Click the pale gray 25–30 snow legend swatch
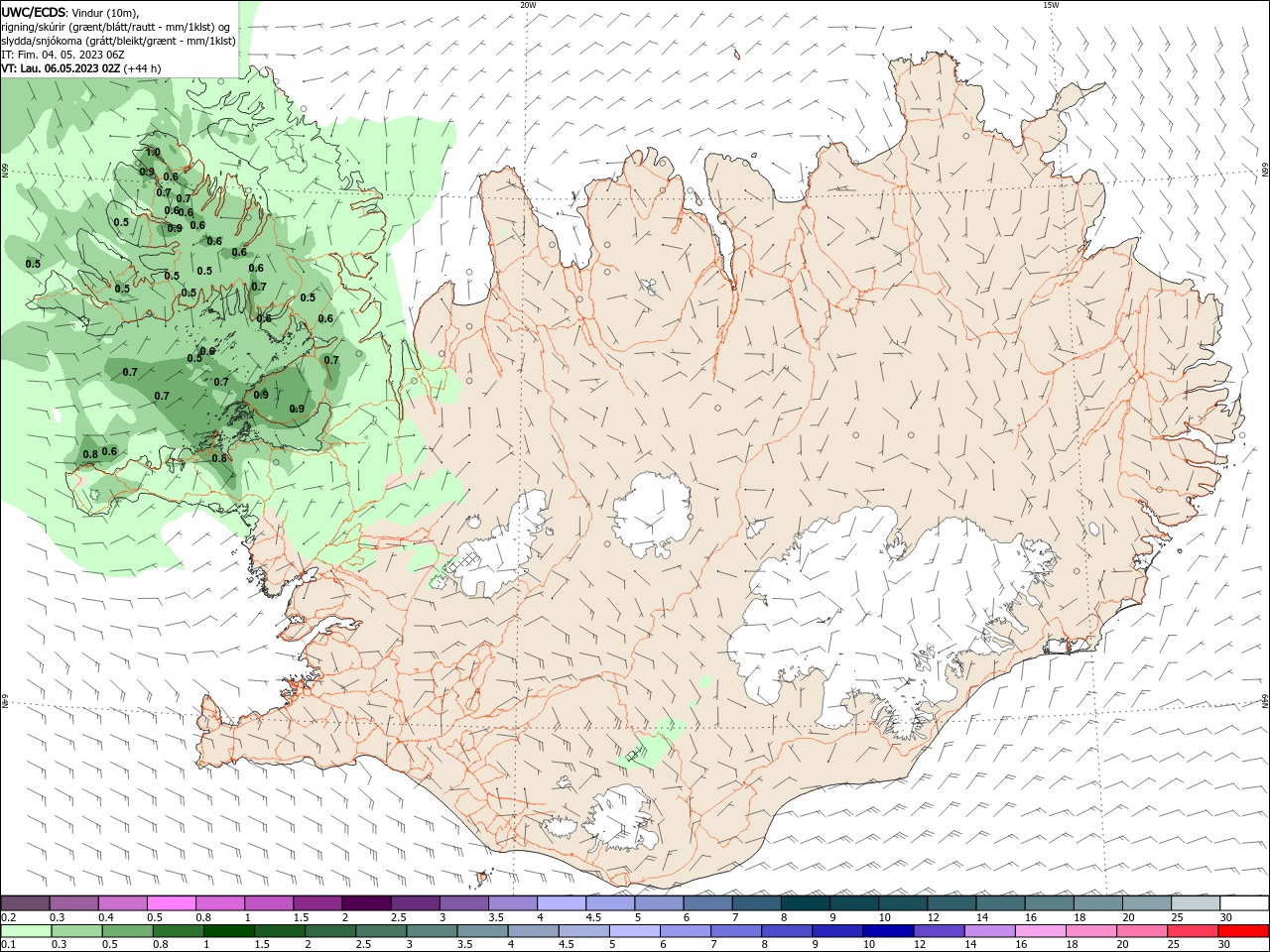The width and height of the screenshot is (1270, 952). coord(1195,903)
